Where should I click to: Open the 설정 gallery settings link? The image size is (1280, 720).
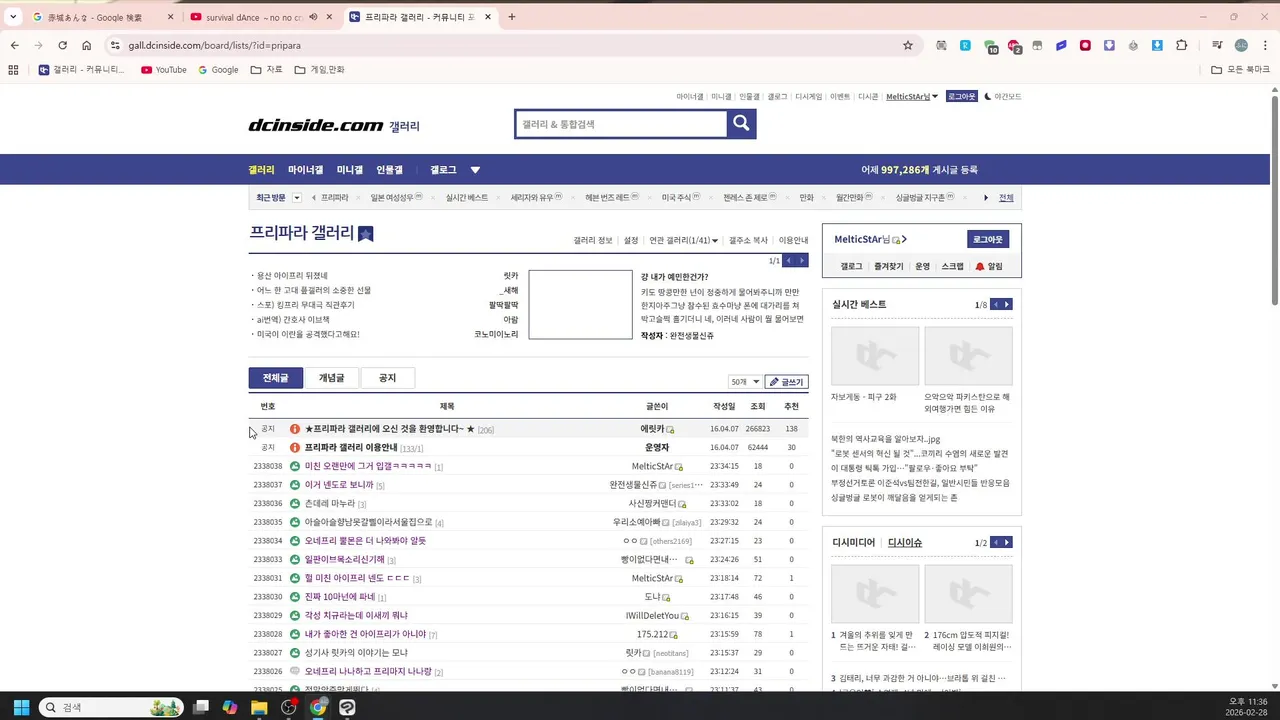(631, 240)
